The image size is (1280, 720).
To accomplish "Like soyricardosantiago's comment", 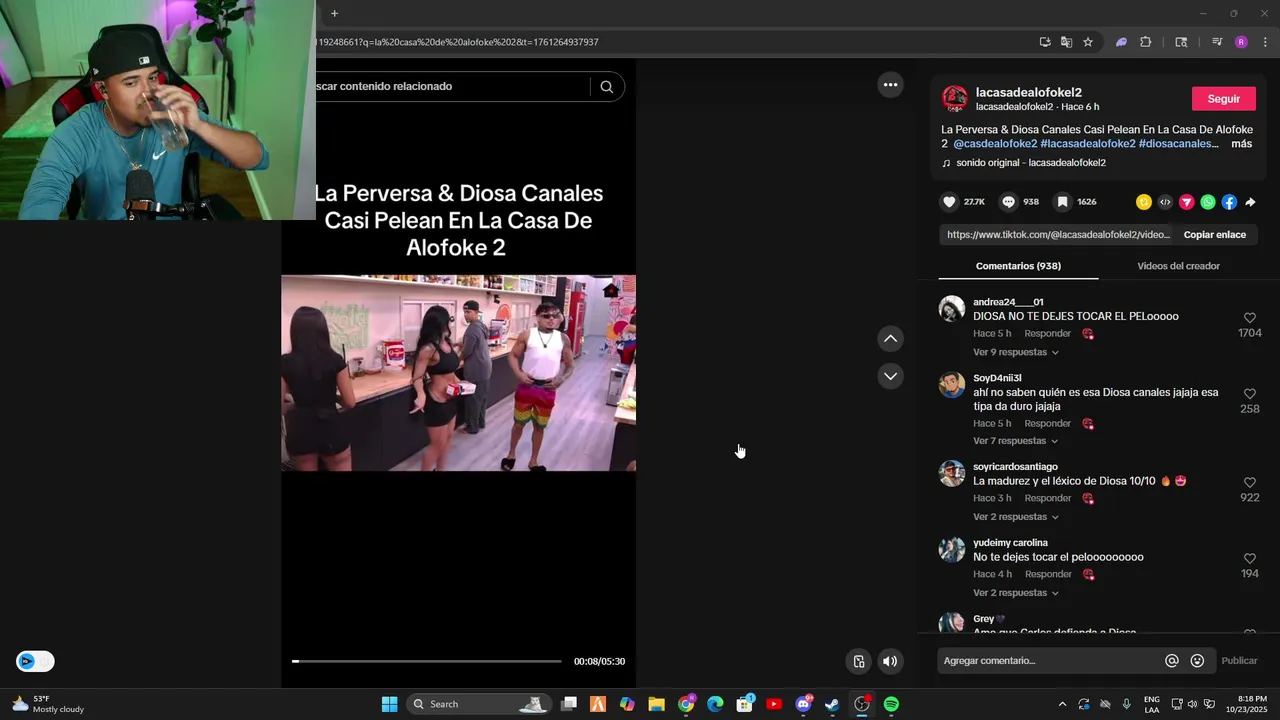I will coord(1249,482).
